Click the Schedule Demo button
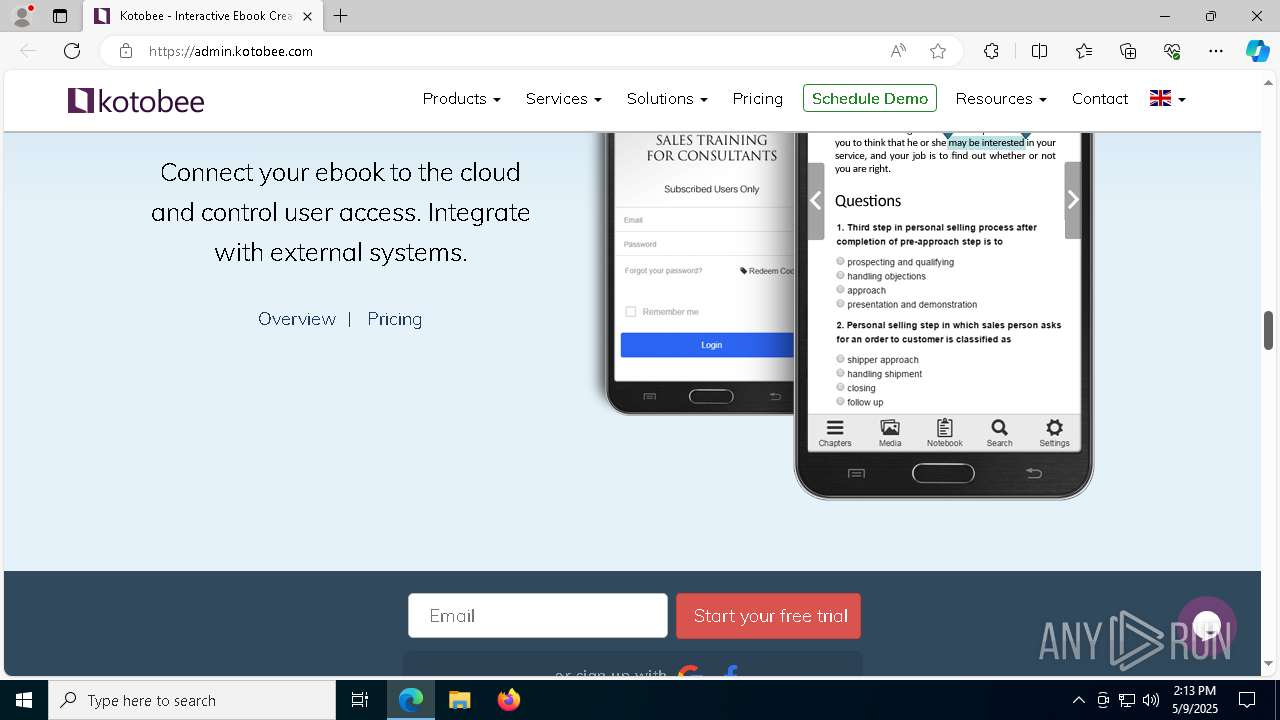The image size is (1280, 720). [870, 98]
